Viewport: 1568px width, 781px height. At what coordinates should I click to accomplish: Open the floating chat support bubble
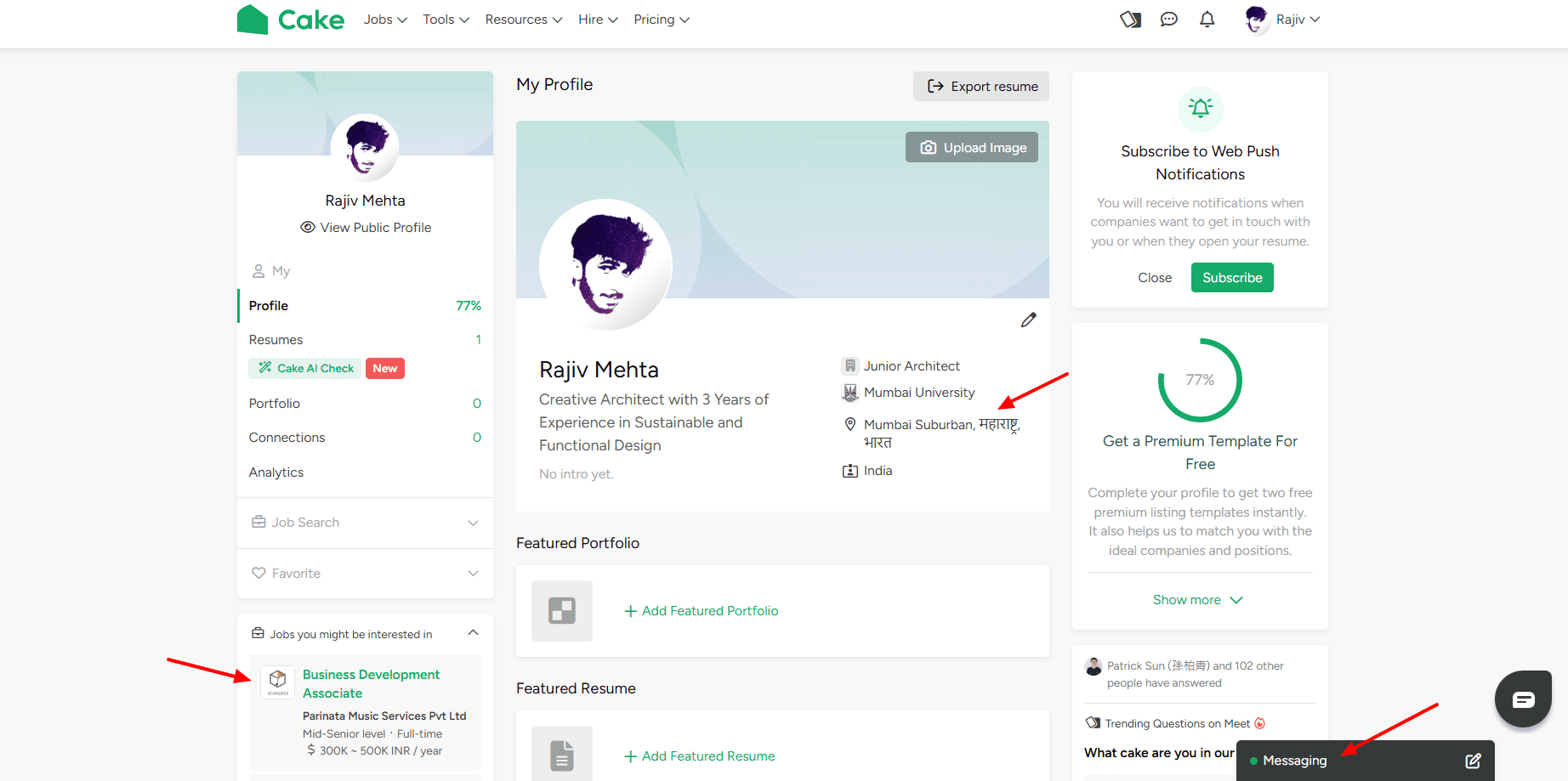pos(1523,699)
